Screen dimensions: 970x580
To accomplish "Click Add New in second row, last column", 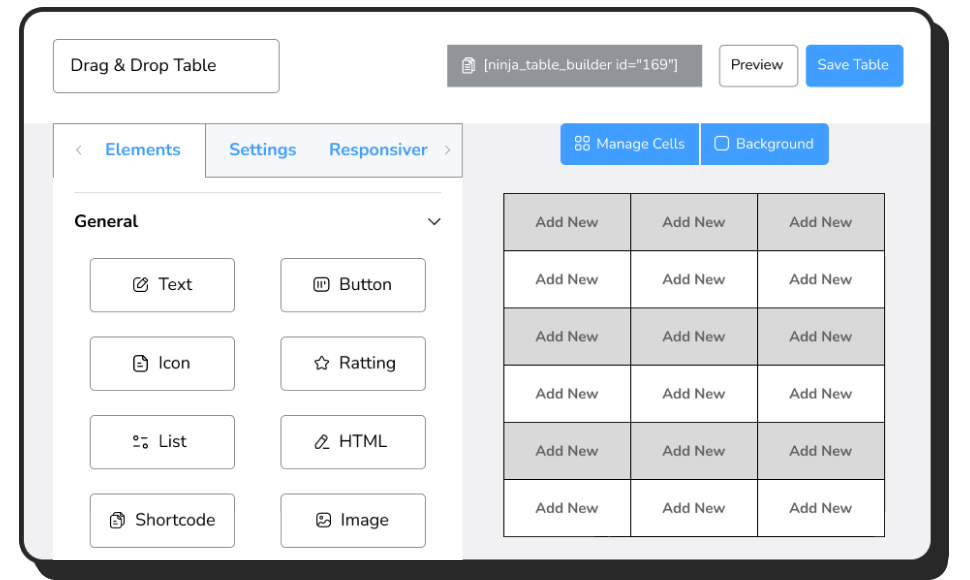I will [x=820, y=279].
